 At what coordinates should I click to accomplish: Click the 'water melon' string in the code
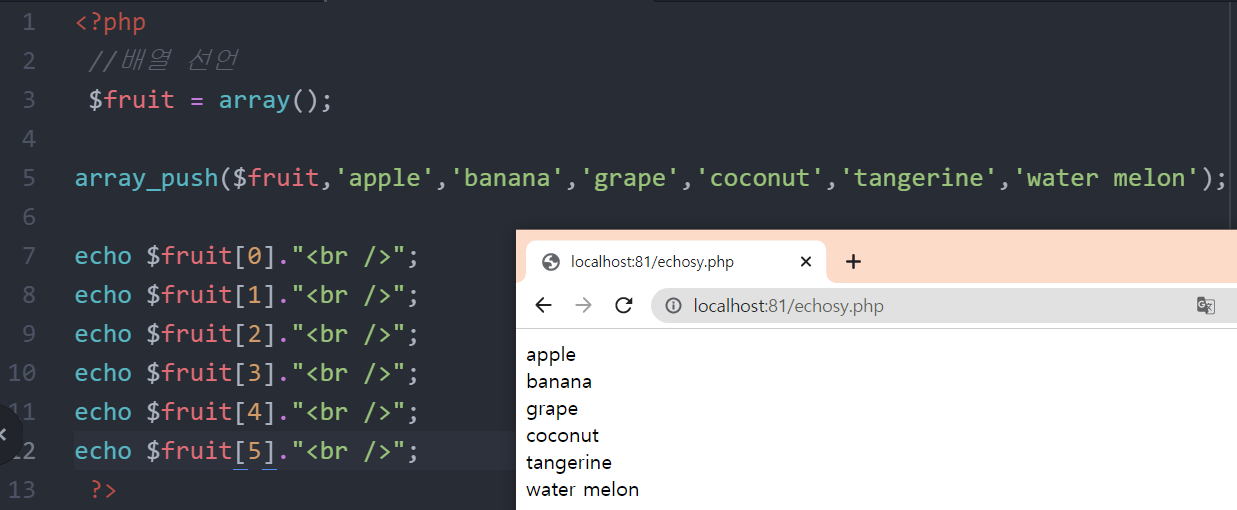click(x=1105, y=178)
